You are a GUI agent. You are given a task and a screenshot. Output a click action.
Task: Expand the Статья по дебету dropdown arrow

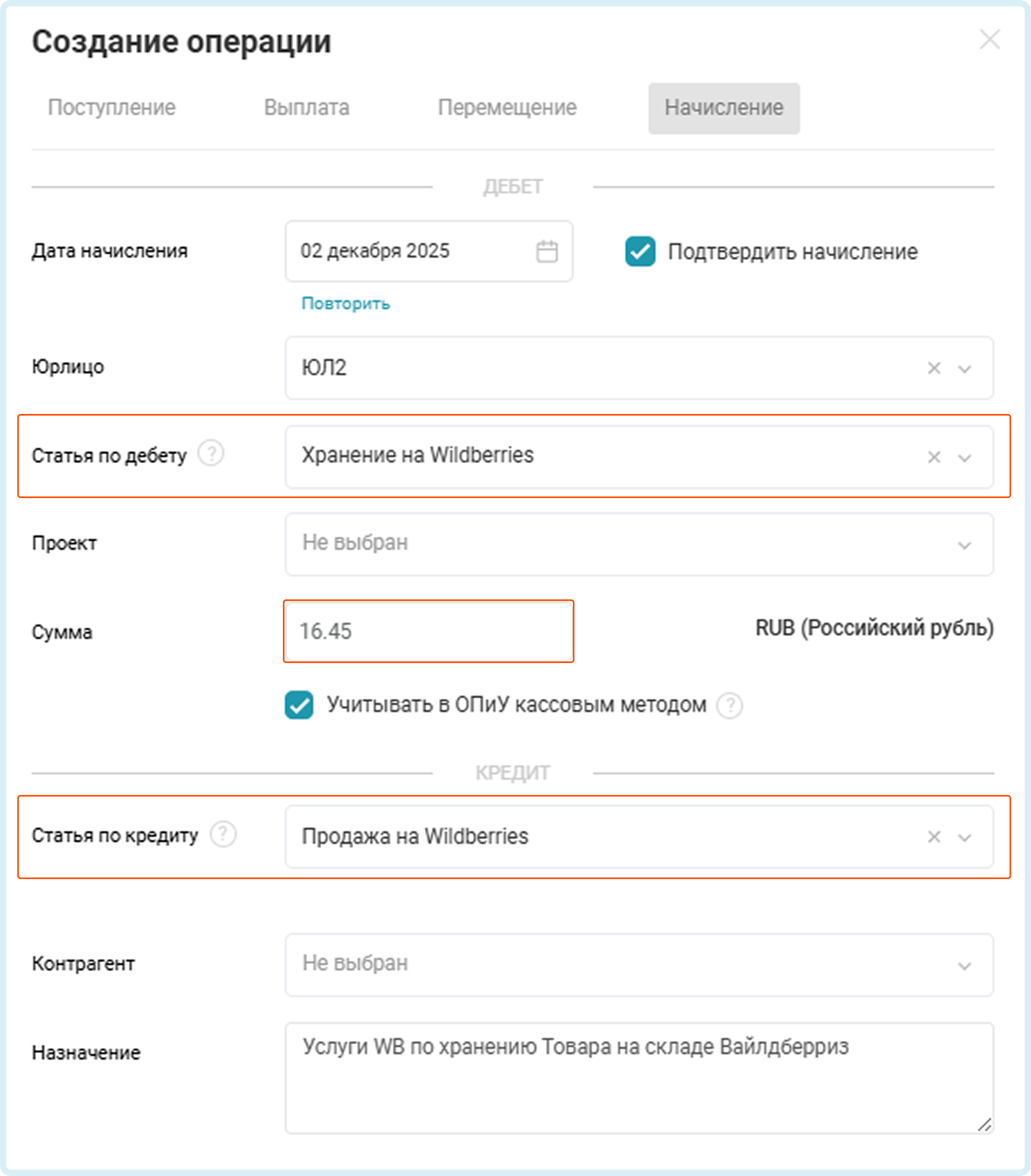coord(965,458)
